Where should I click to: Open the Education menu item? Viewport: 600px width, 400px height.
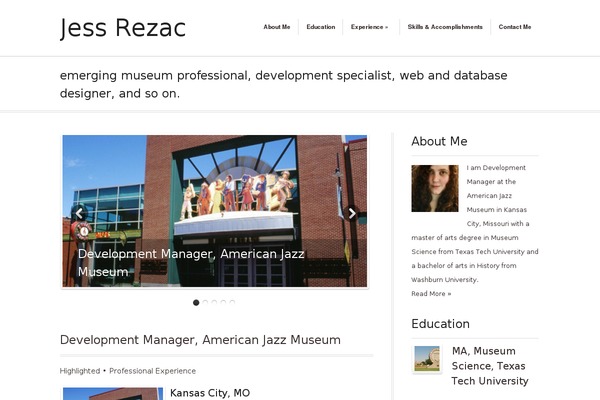pos(321,27)
